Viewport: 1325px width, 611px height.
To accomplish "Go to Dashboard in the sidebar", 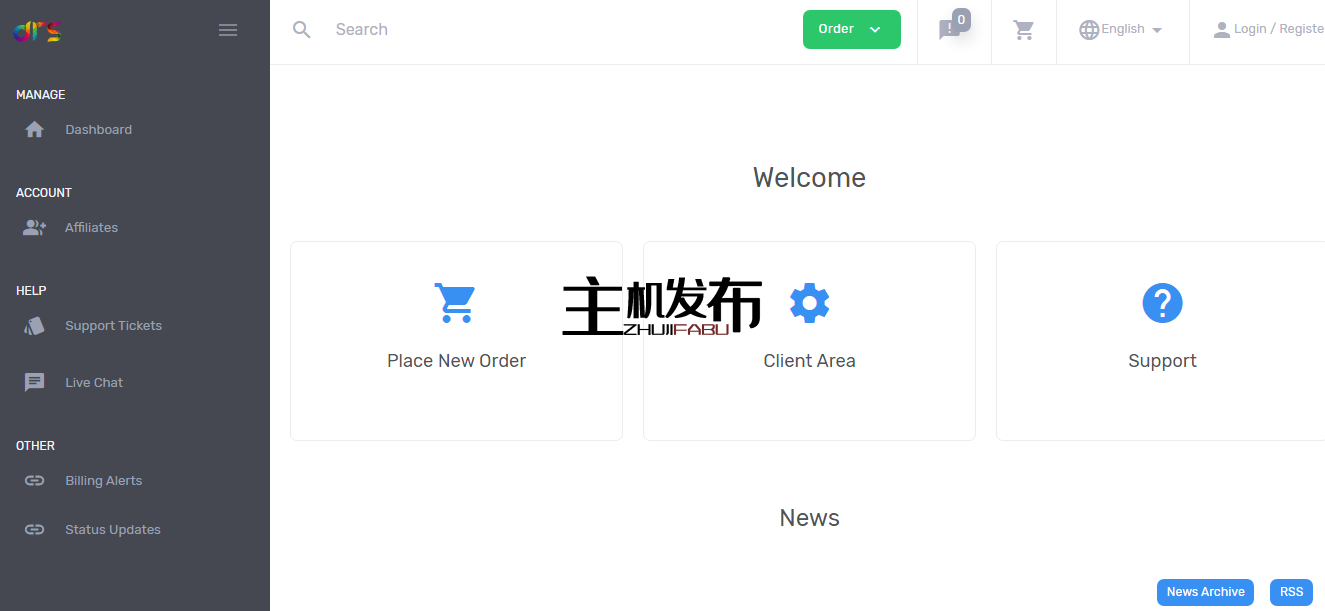I will point(98,129).
